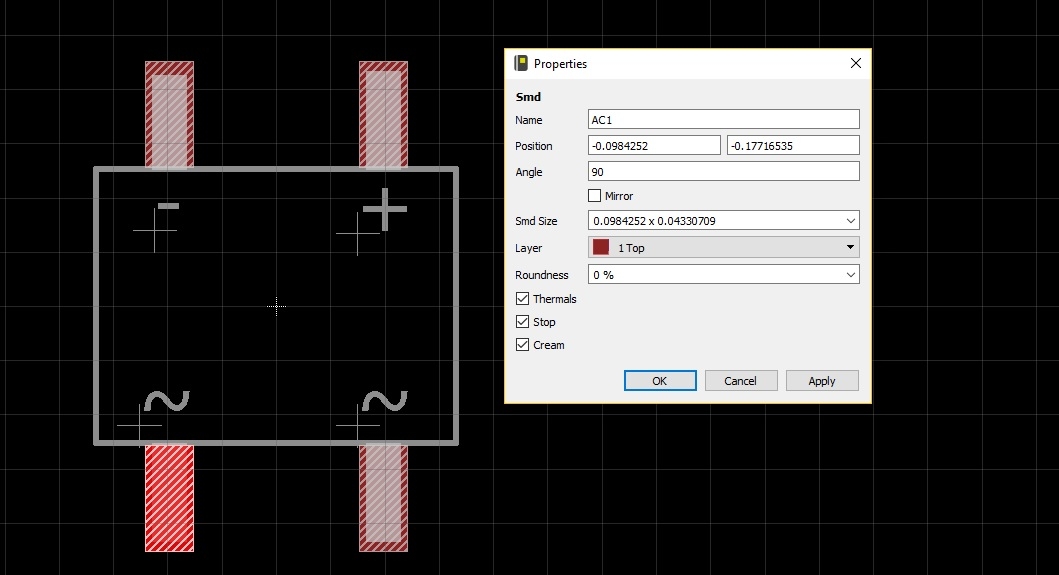The width and height of the screenshot is (1059, 575).
Task: Confirm with the OK button
Action: coord(660,380)
